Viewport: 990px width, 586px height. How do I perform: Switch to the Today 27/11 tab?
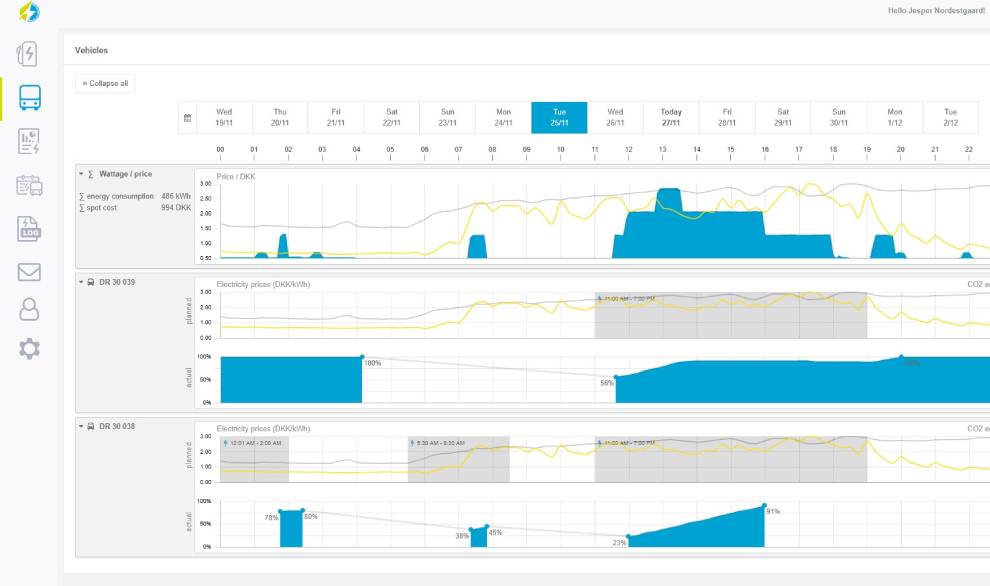click(x=671, y=118)
